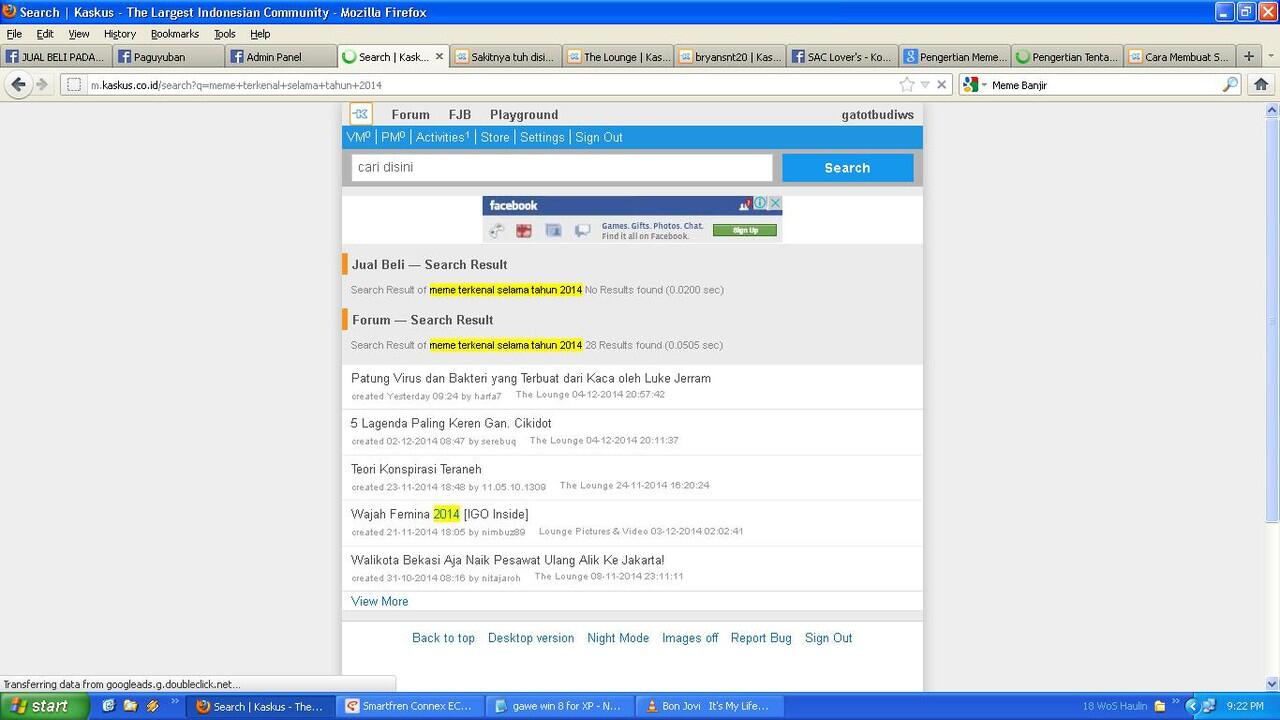The height and width of the screenshot is (720, 1280).
Task: Open the history dropdown in the address bar
Action: click(925, 85)
